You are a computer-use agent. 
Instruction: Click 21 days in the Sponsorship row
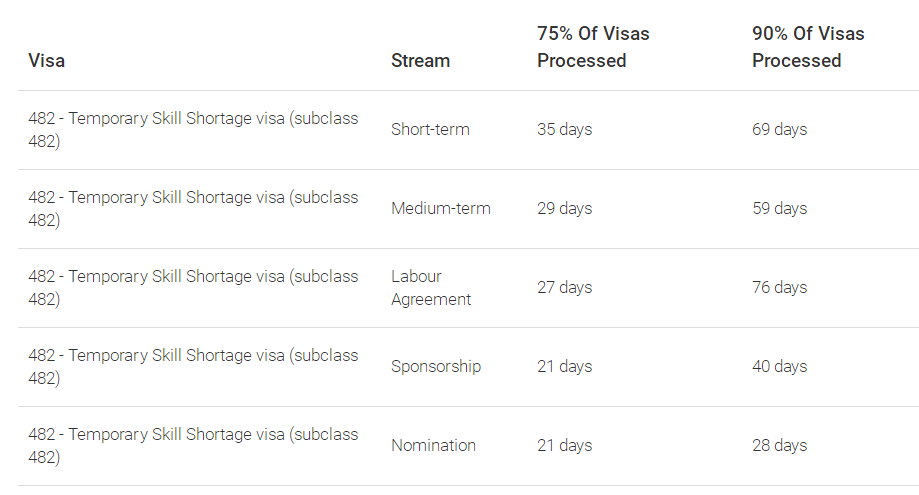(x=564, y=367)
